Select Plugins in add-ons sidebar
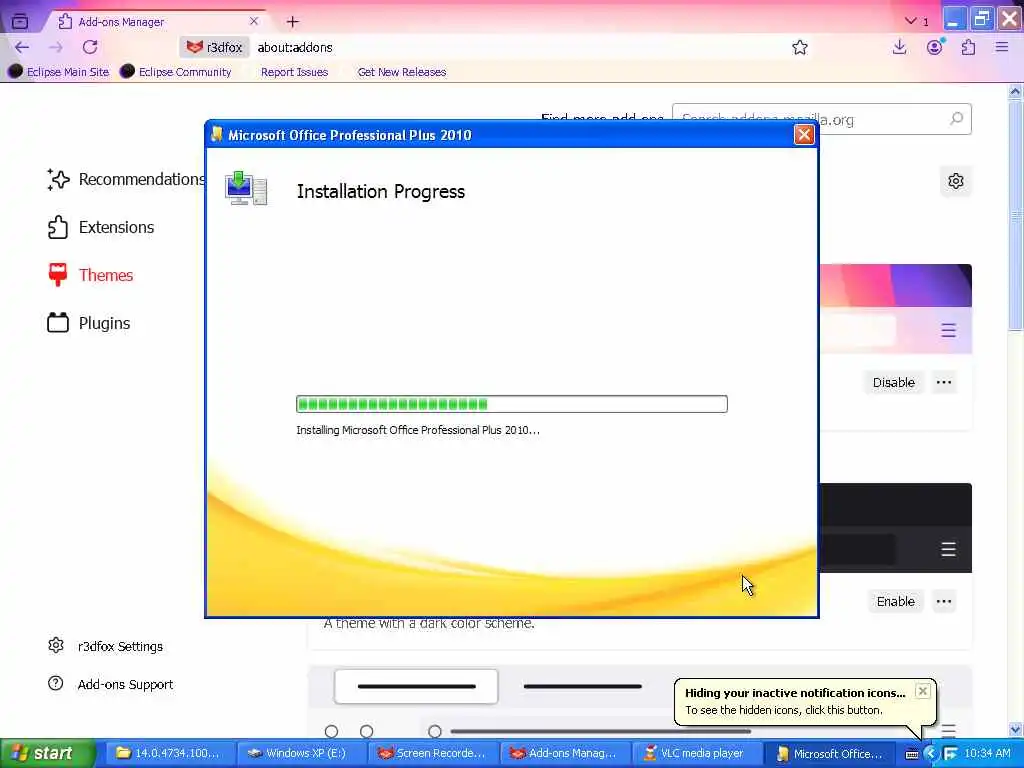The image size is (1024, 768). coord(88,323)
